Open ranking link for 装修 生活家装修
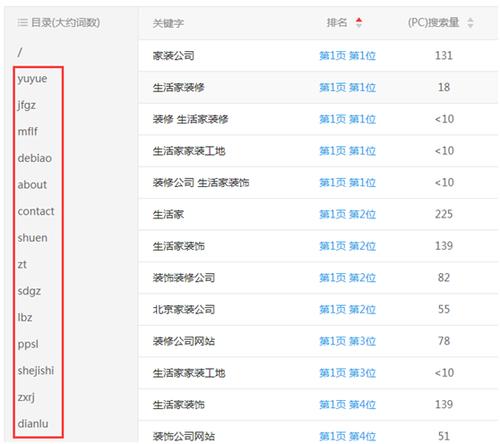 click(347, 119)
